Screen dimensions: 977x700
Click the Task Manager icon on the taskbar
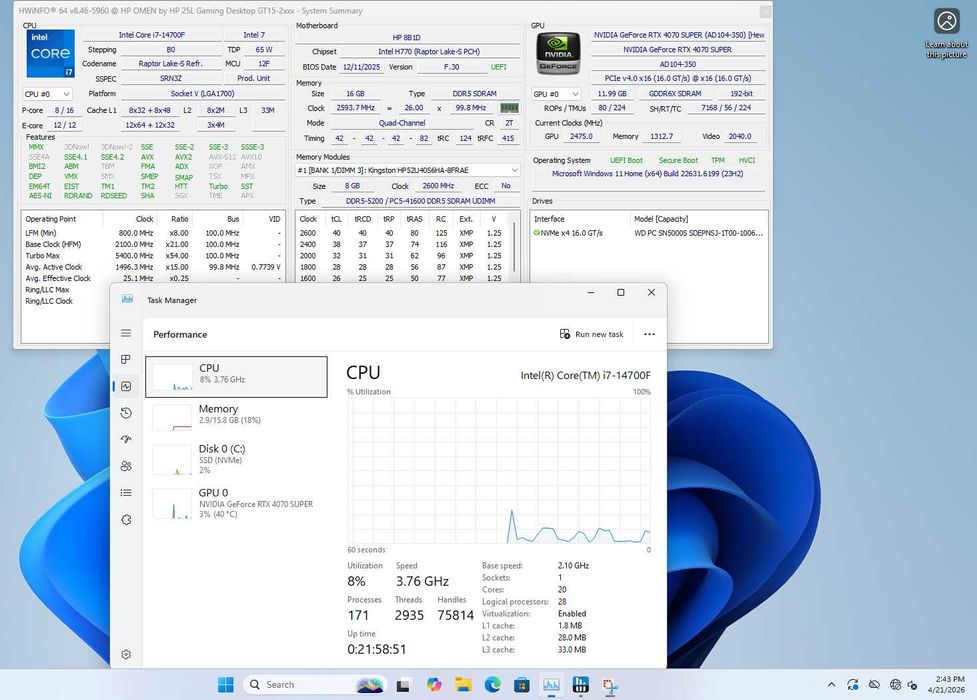pos(551,685)
